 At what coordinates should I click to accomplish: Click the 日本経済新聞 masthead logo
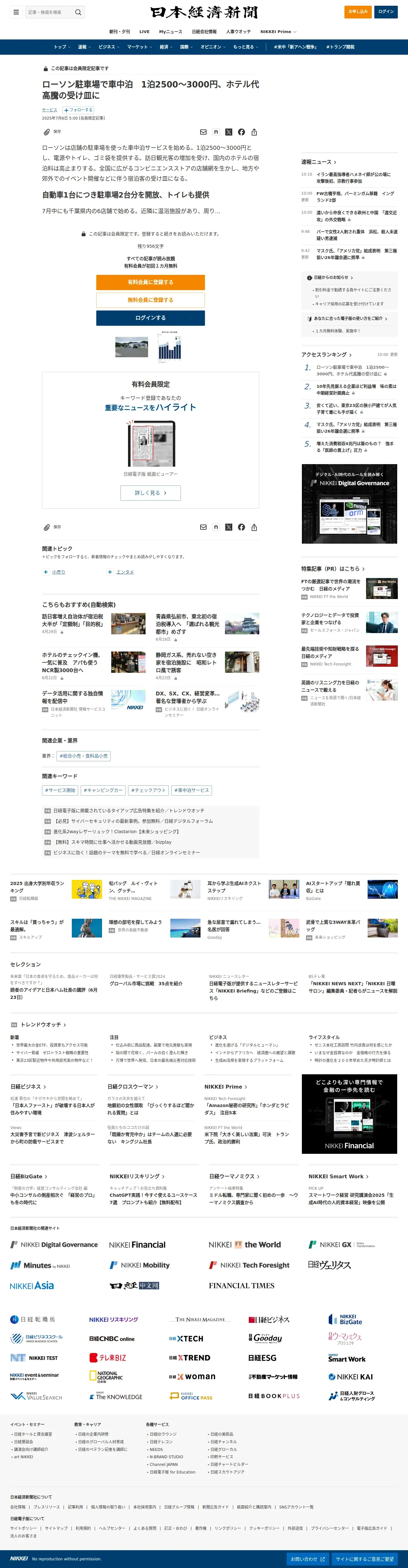point(204,11)
